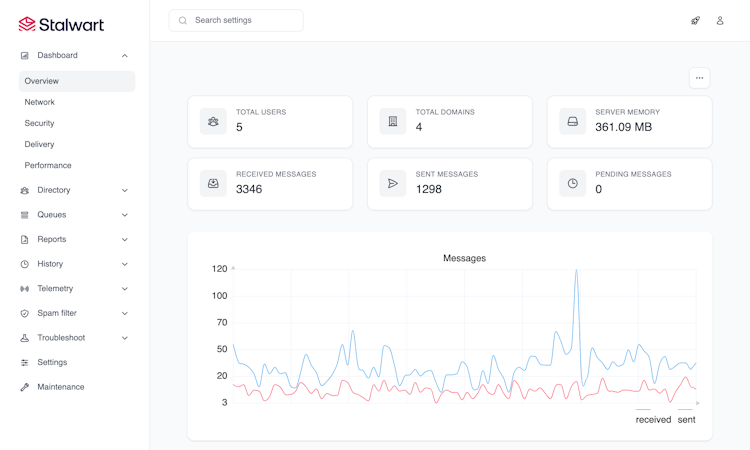Viewport: 750px width, 450px height.
Task: Open the Security dashboard page
Action: [39, 123]
